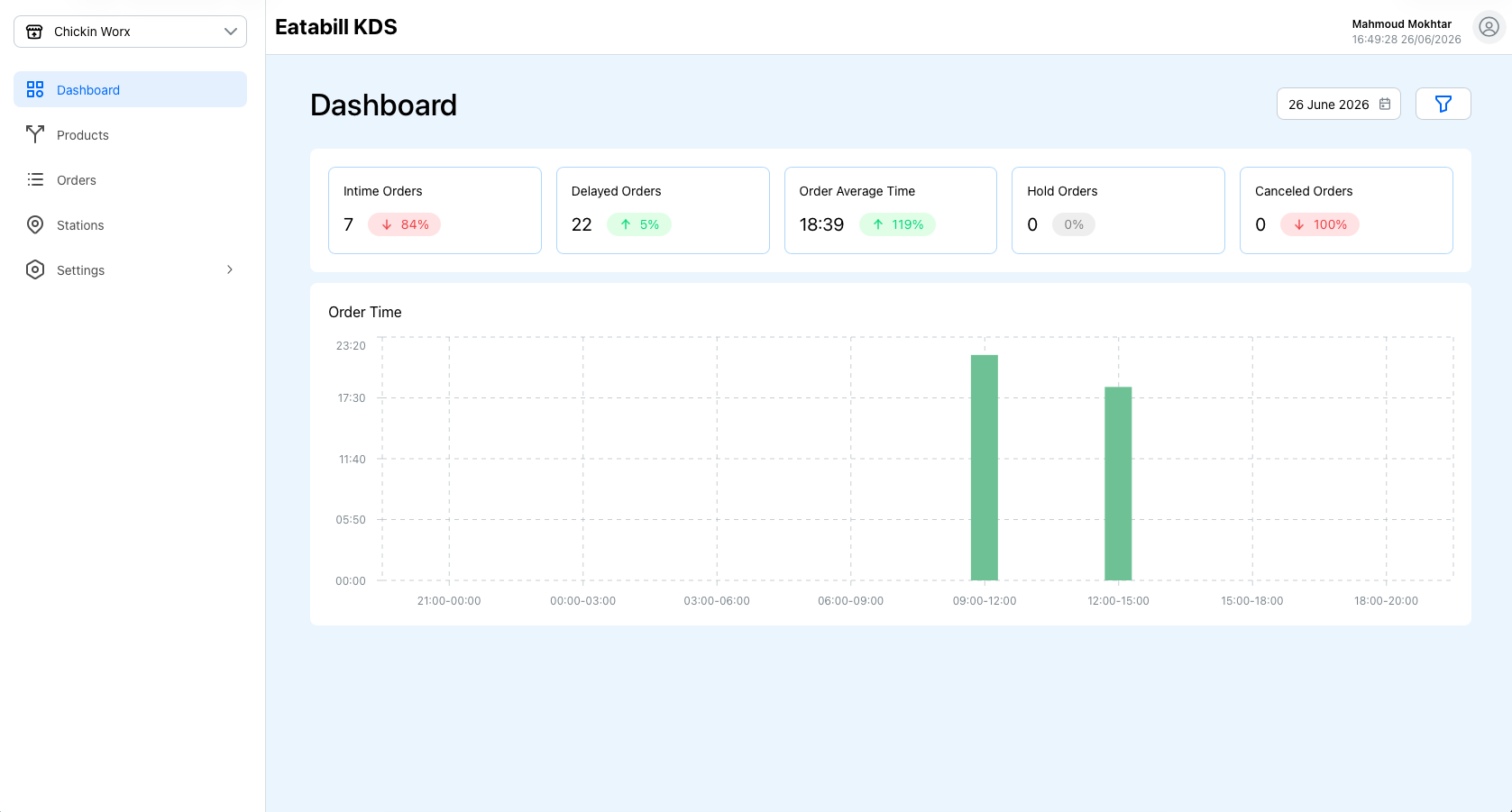This screenshot has width=1512, height=812.
Task: Click the Order Time chart title
Action: [x=365, y=312]
